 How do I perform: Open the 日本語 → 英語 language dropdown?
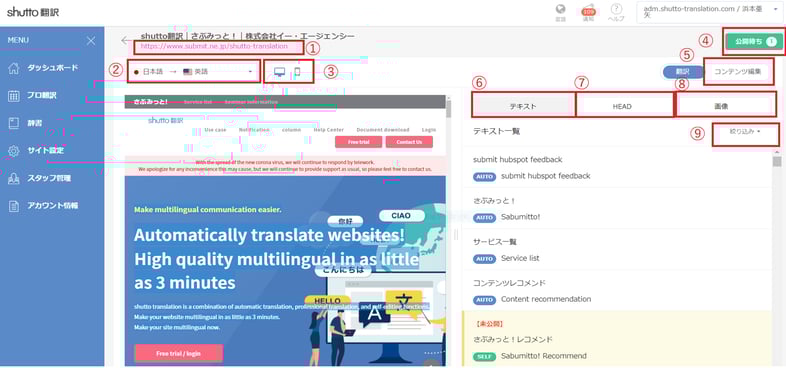(193, 72)
